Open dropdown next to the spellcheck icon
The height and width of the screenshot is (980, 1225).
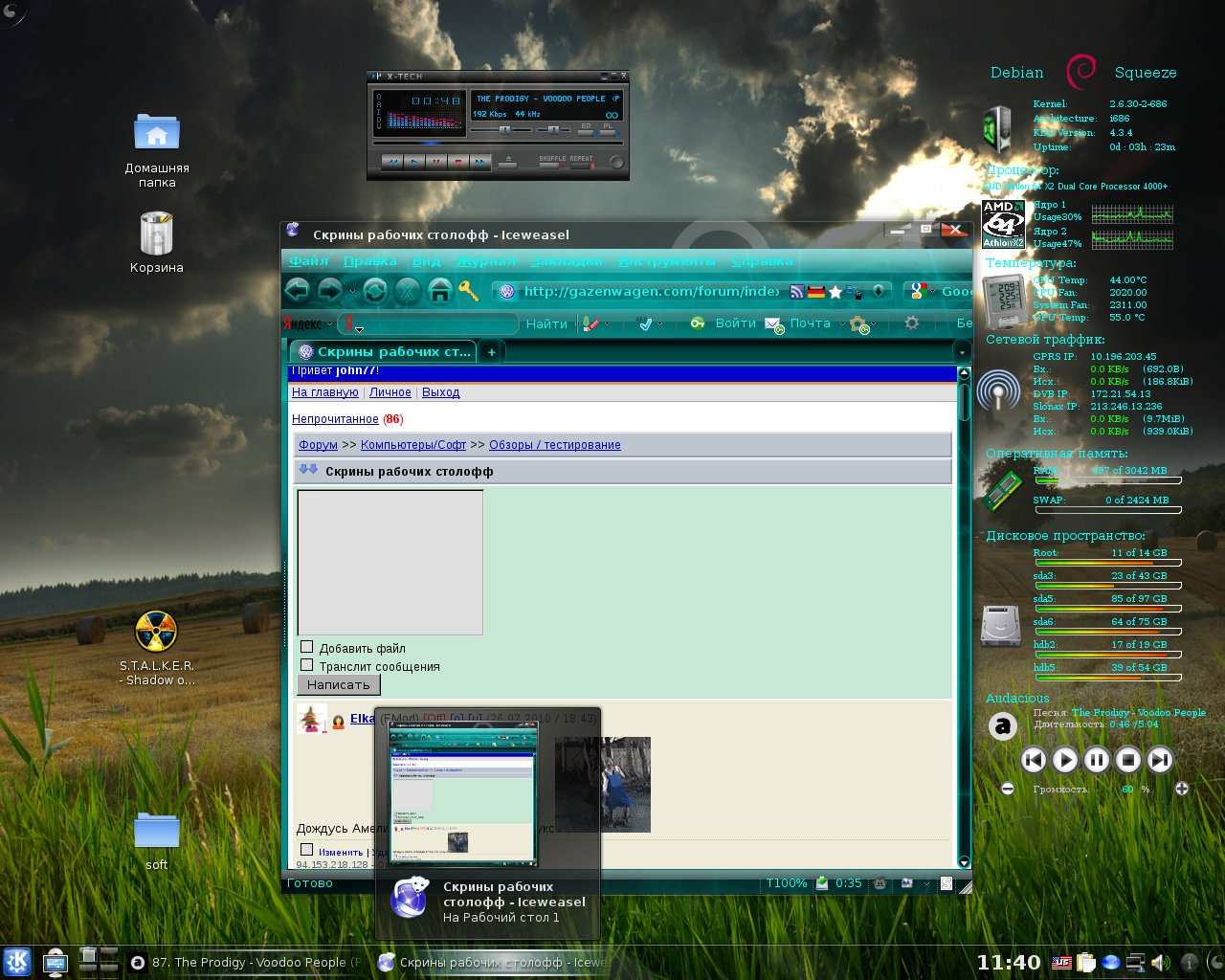click(659, 324)
